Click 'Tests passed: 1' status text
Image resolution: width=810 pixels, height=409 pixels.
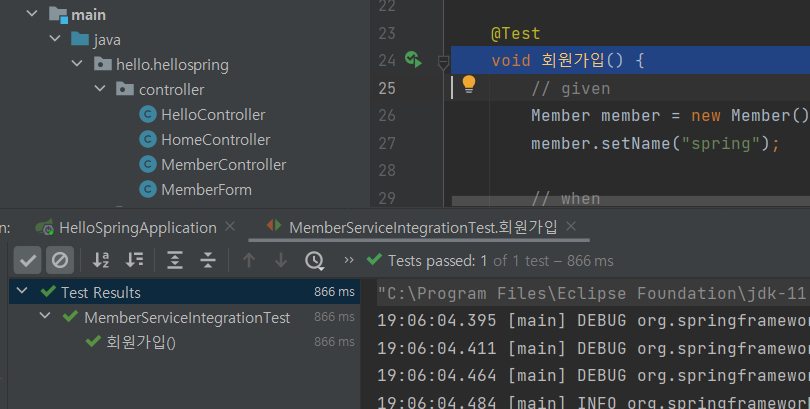438,261
